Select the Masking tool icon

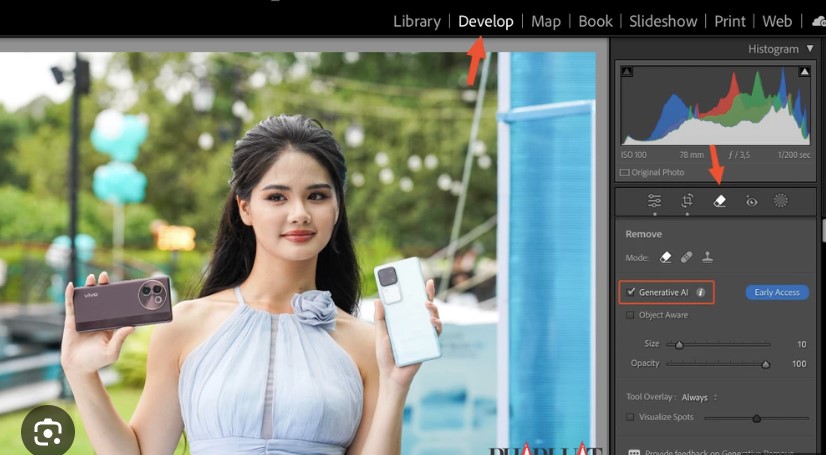pyautogui.click(x=780, y=201)
